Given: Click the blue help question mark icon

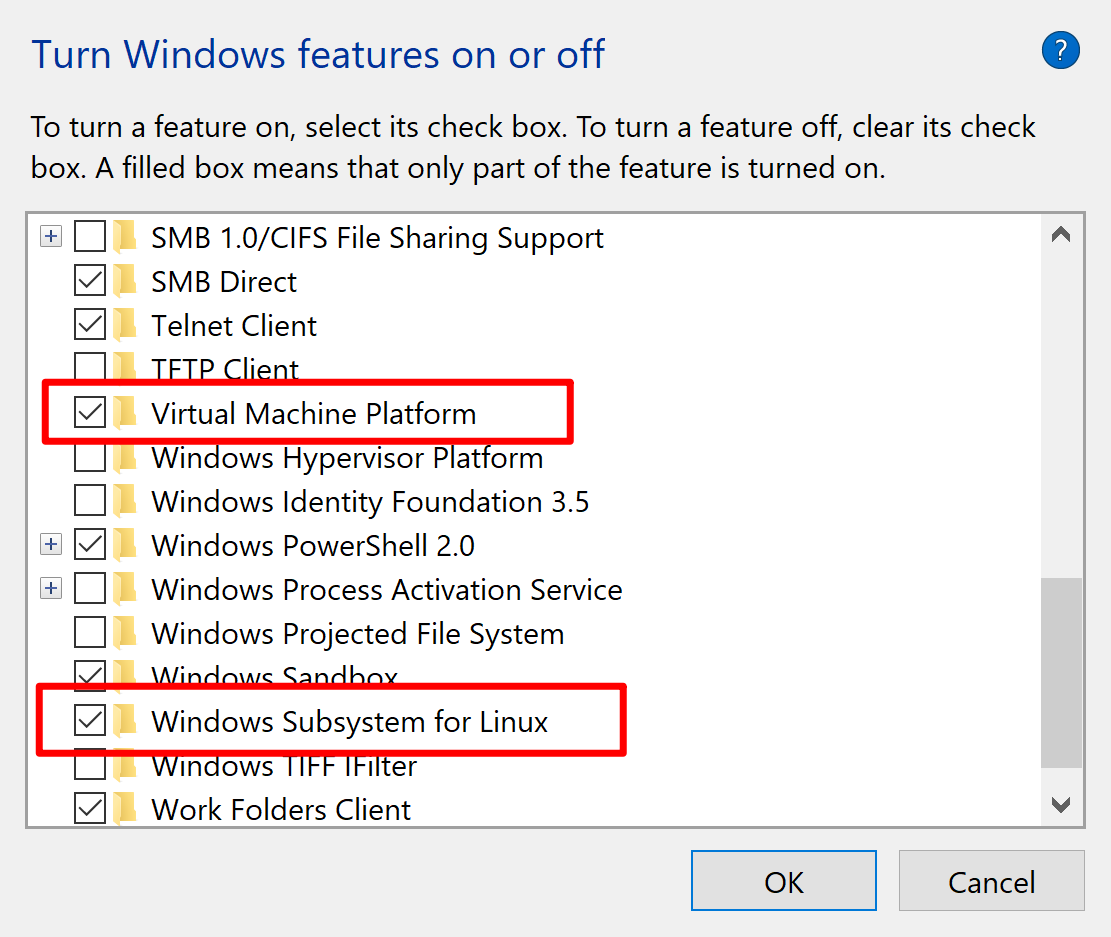Looking at the screenshot, I should tap(1060, 50).
